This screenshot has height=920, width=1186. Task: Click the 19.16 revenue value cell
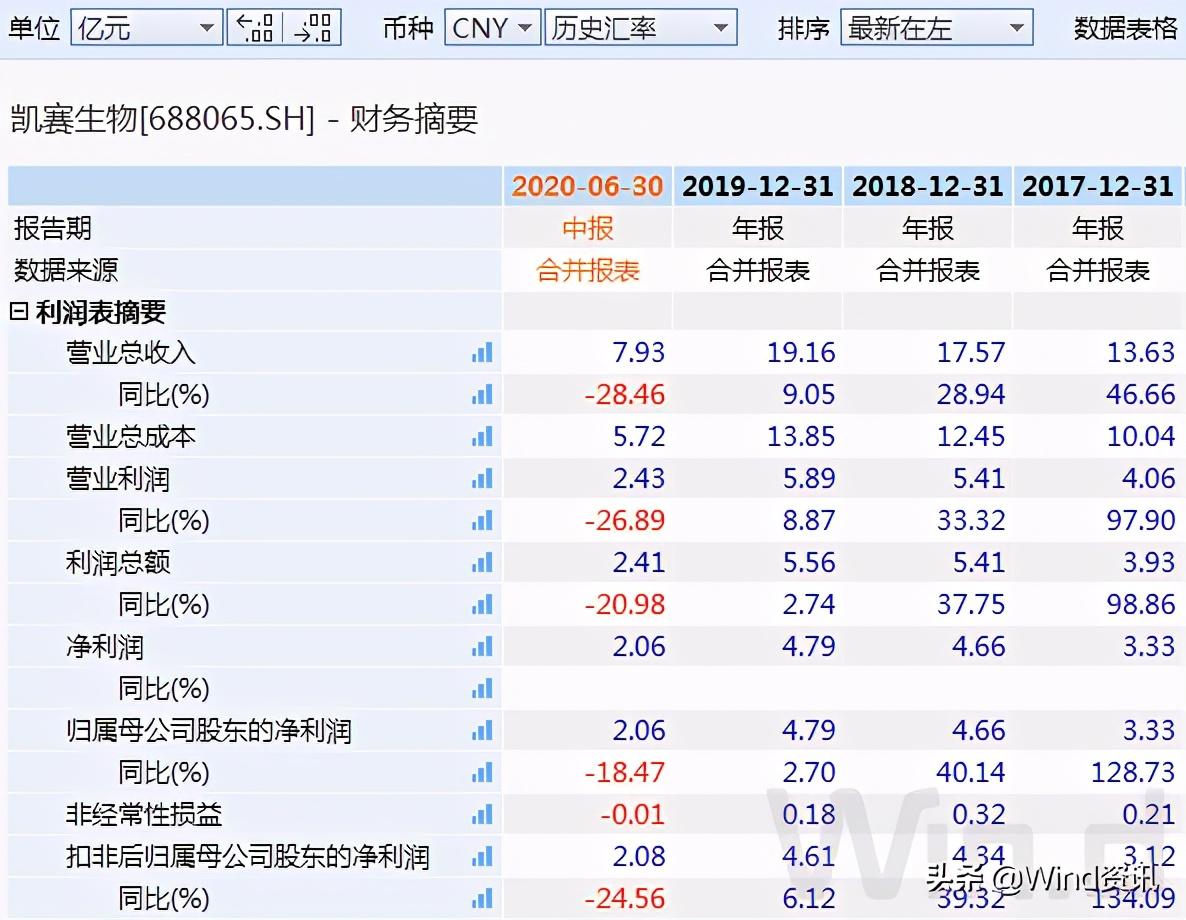pos(758,353)
